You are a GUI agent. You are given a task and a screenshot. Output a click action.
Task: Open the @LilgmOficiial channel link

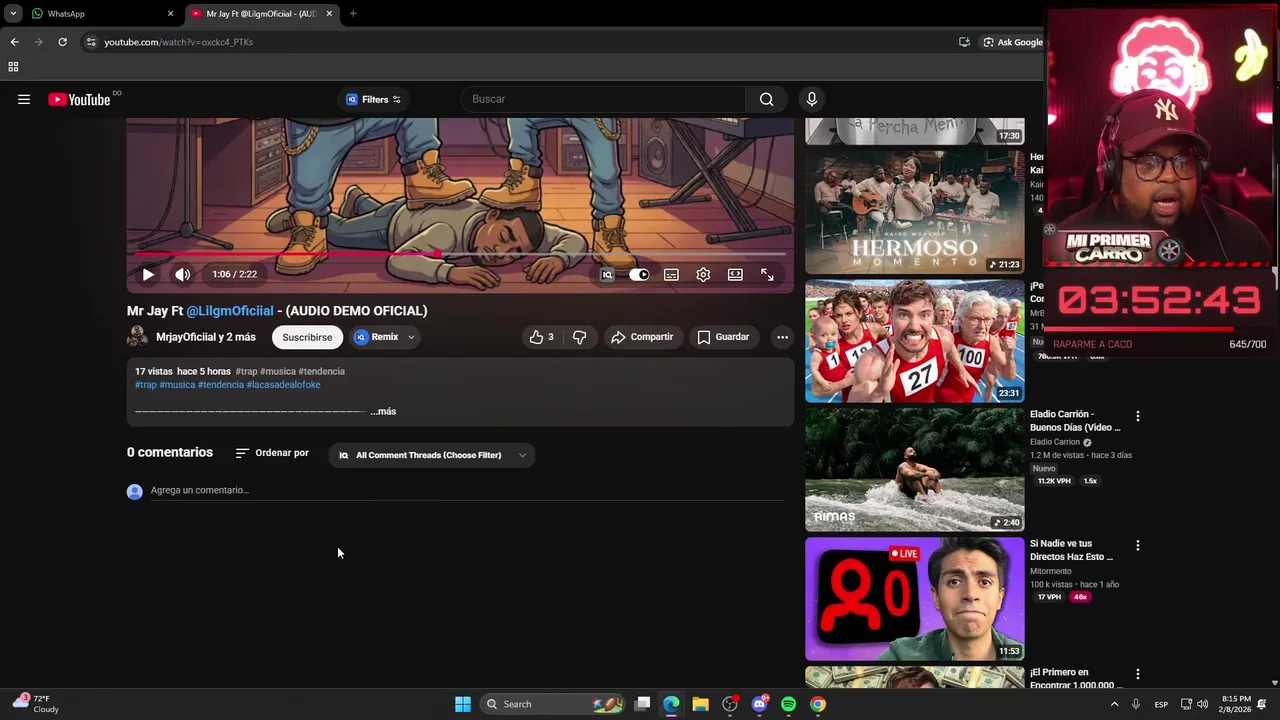[x=230, y=311]
